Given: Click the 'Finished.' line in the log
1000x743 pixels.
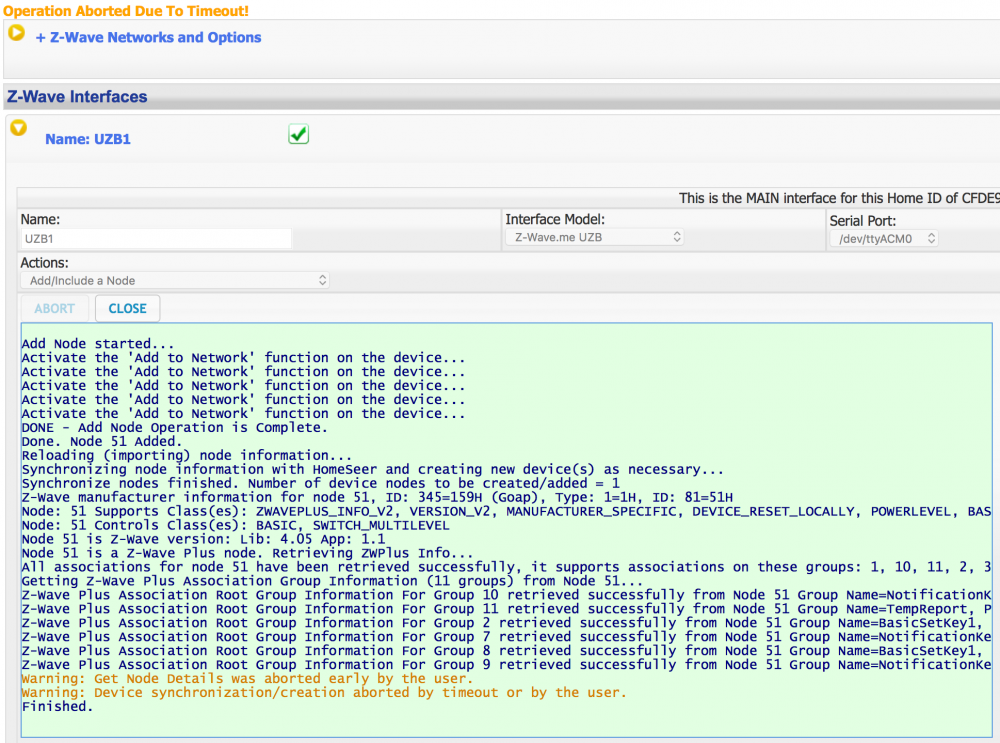Looking at the screenshot, I should tap(57, 707).
